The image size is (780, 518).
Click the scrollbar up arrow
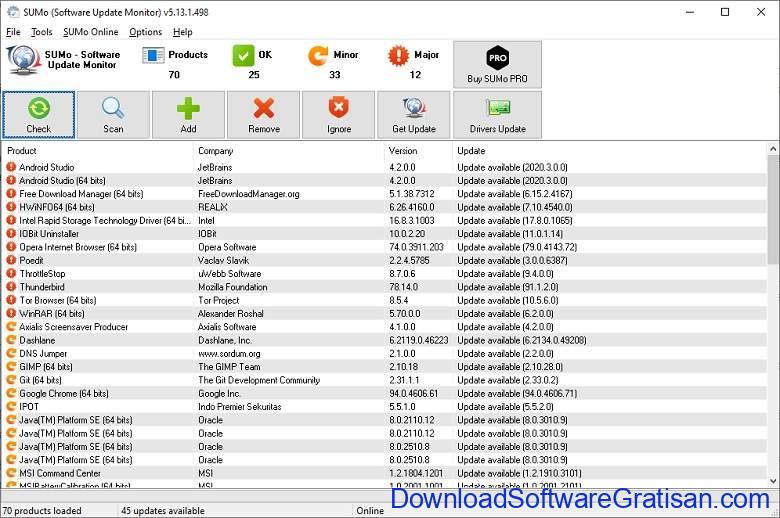click(773, 149)
